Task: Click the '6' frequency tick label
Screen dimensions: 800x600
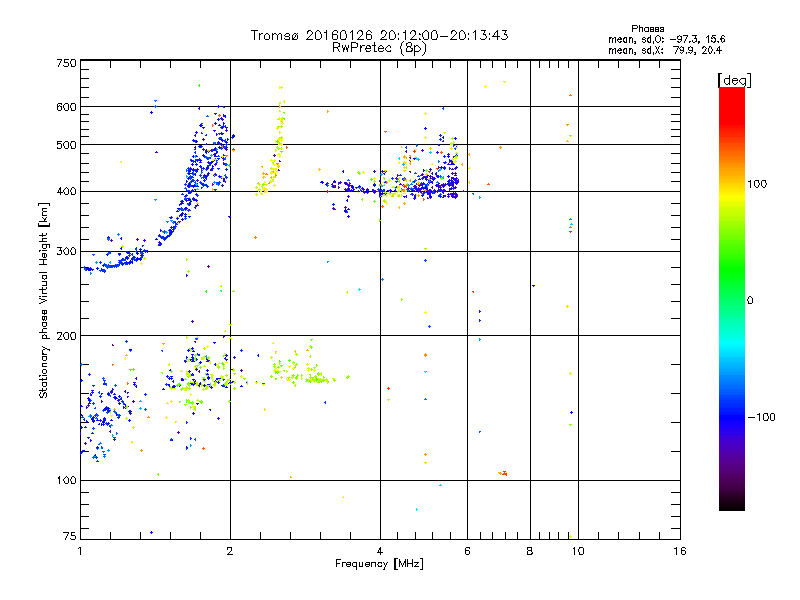Action: coord(467,551)
